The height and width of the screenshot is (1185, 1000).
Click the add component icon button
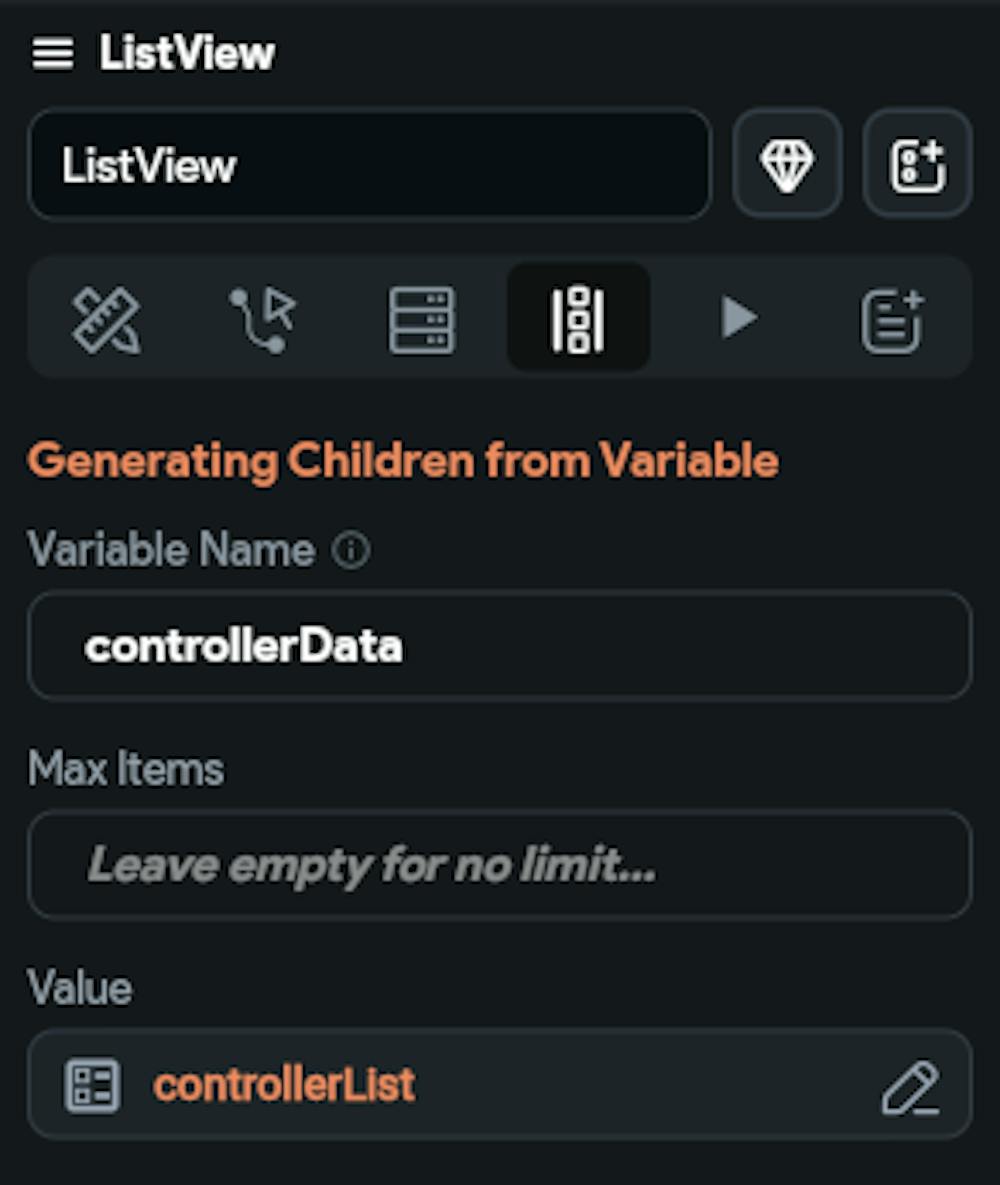917,164
